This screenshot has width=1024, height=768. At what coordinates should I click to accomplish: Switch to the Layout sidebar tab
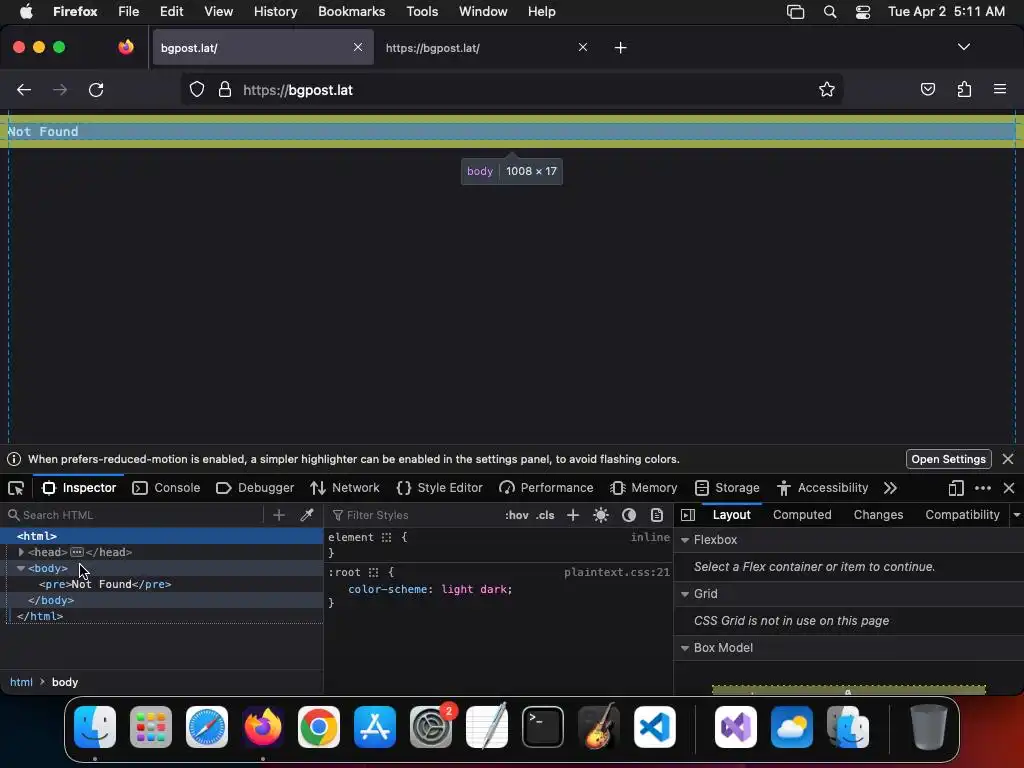pos(731,515)
